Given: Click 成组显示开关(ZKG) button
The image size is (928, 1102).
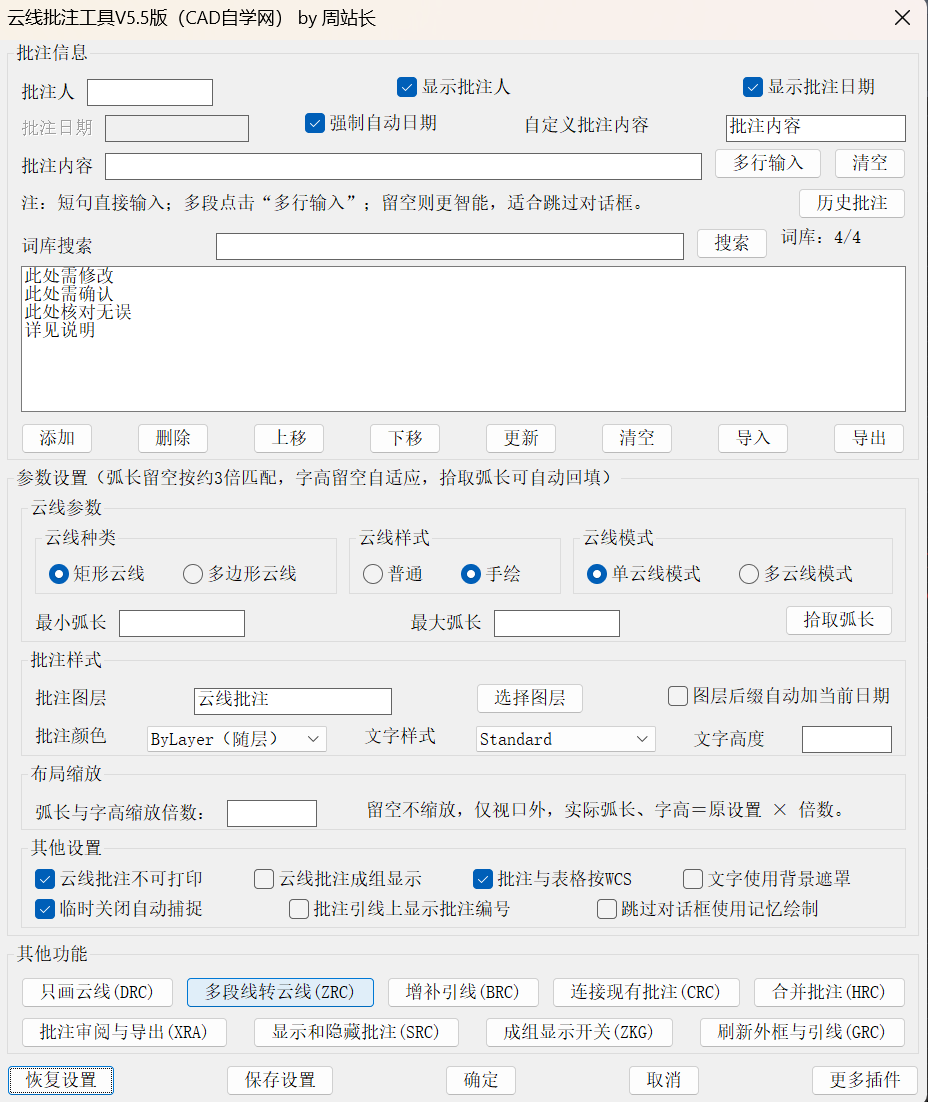Looking at the screenshot, I should pyautogui.click(x=579, y=1032).
